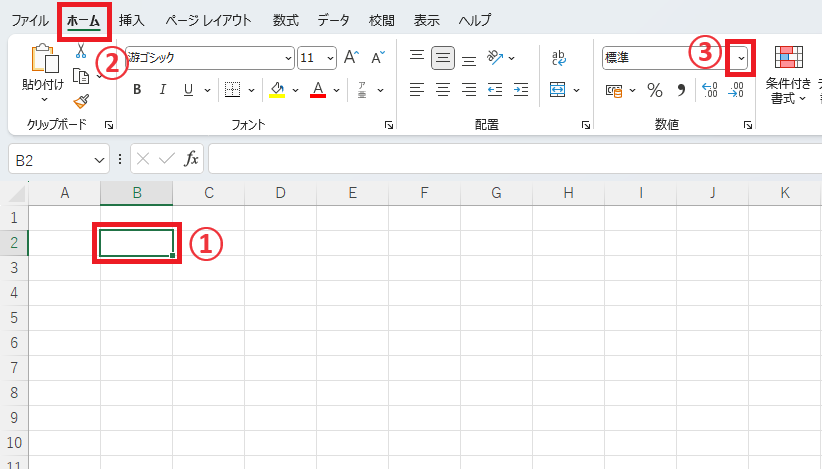Switch to the 数式 tab
This screenshot has height=469, width=822.
(x=286, y=20)
